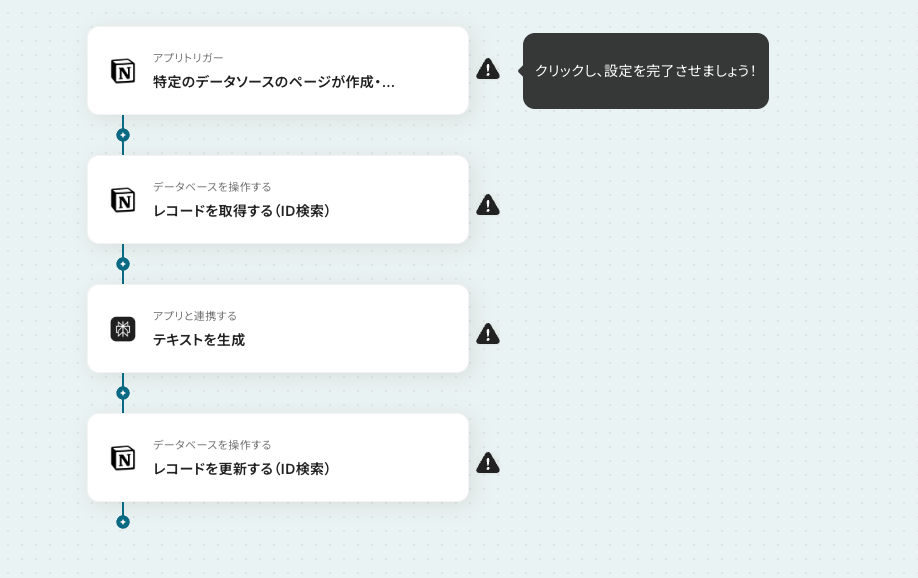Viewport: 918px width, 578px height.
Task: Click warning icon beside the app trigger step
Action: coord(488,69)
